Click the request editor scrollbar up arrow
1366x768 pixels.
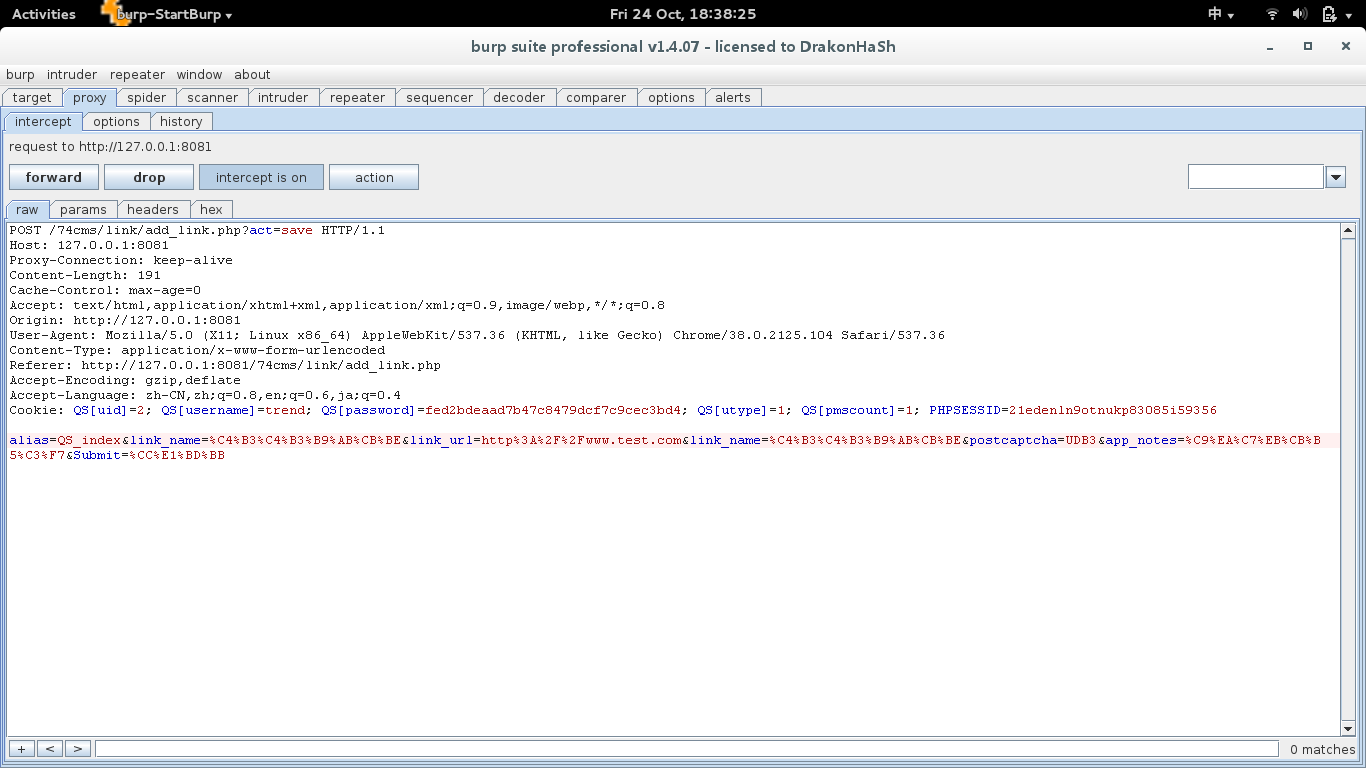pos(1348,231)
